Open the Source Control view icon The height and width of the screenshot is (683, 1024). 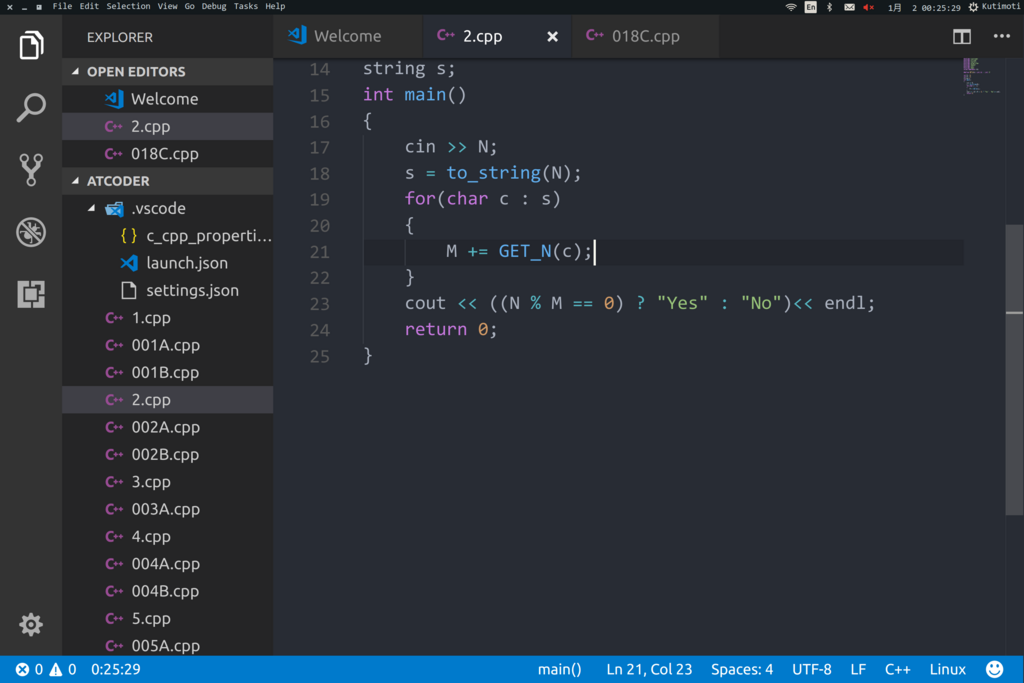coord(31,170)
